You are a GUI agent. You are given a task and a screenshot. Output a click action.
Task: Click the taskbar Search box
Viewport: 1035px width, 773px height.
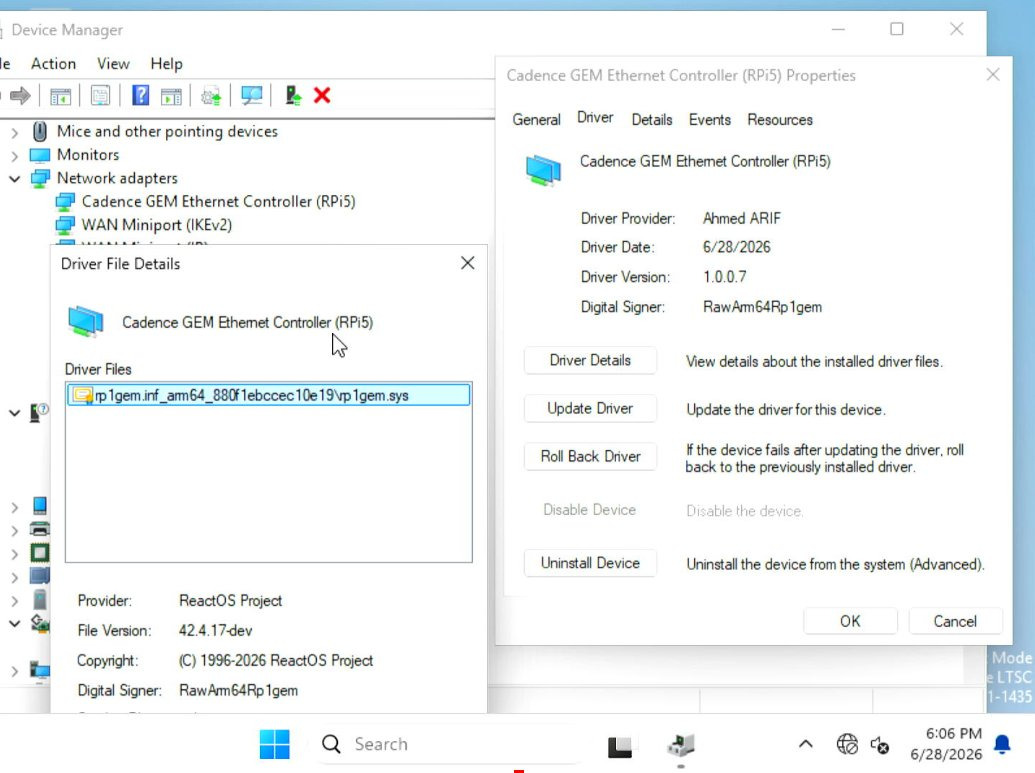[x=448, y=744]
